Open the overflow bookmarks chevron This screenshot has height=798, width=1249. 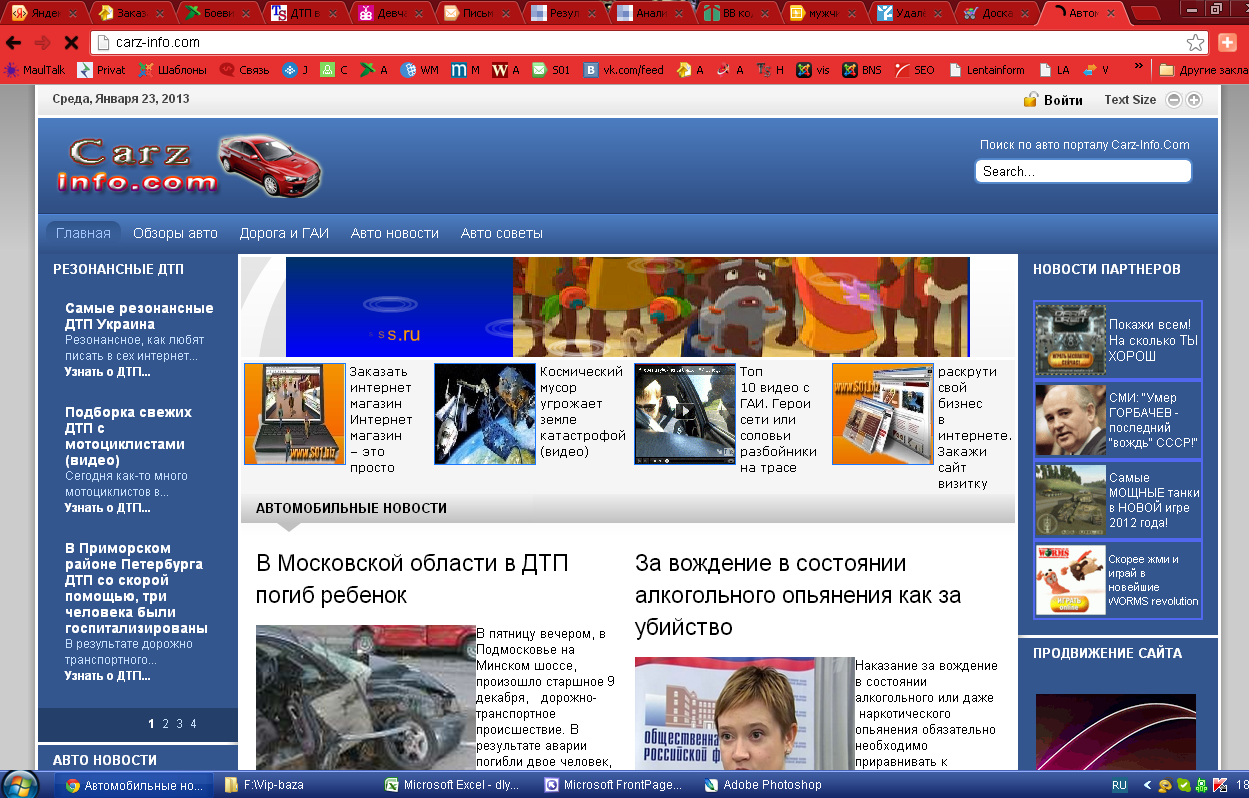pos(1137,68)
